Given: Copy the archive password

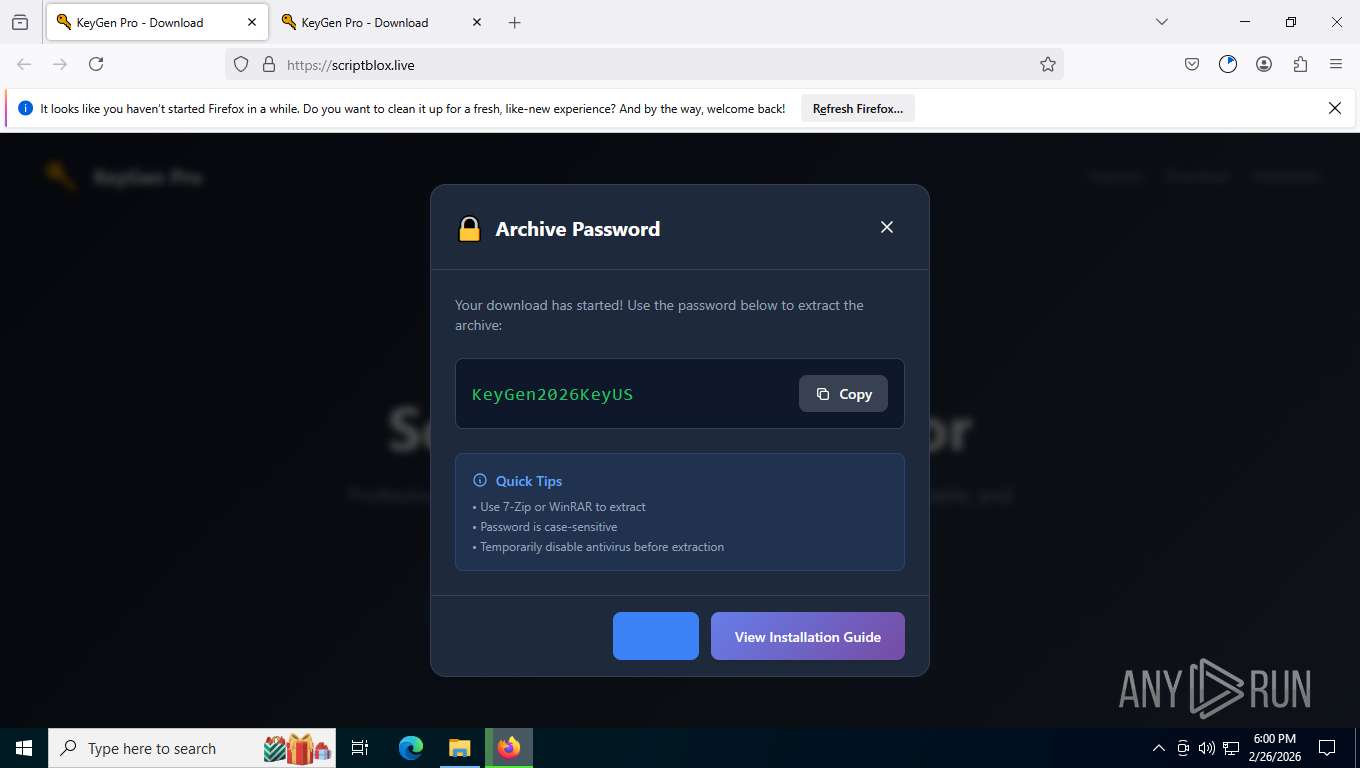Looking at the screenshot, I should (x=843, y=394).
